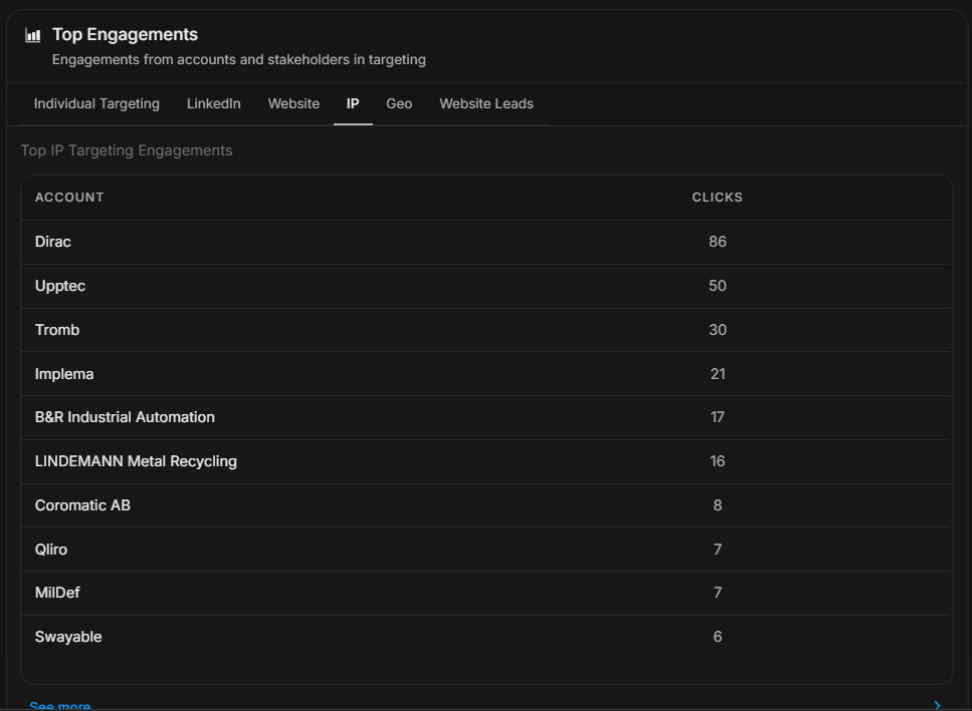Switch to the Geo tab
The height and width of the screenshot is (711, 972).
point(399,104)
